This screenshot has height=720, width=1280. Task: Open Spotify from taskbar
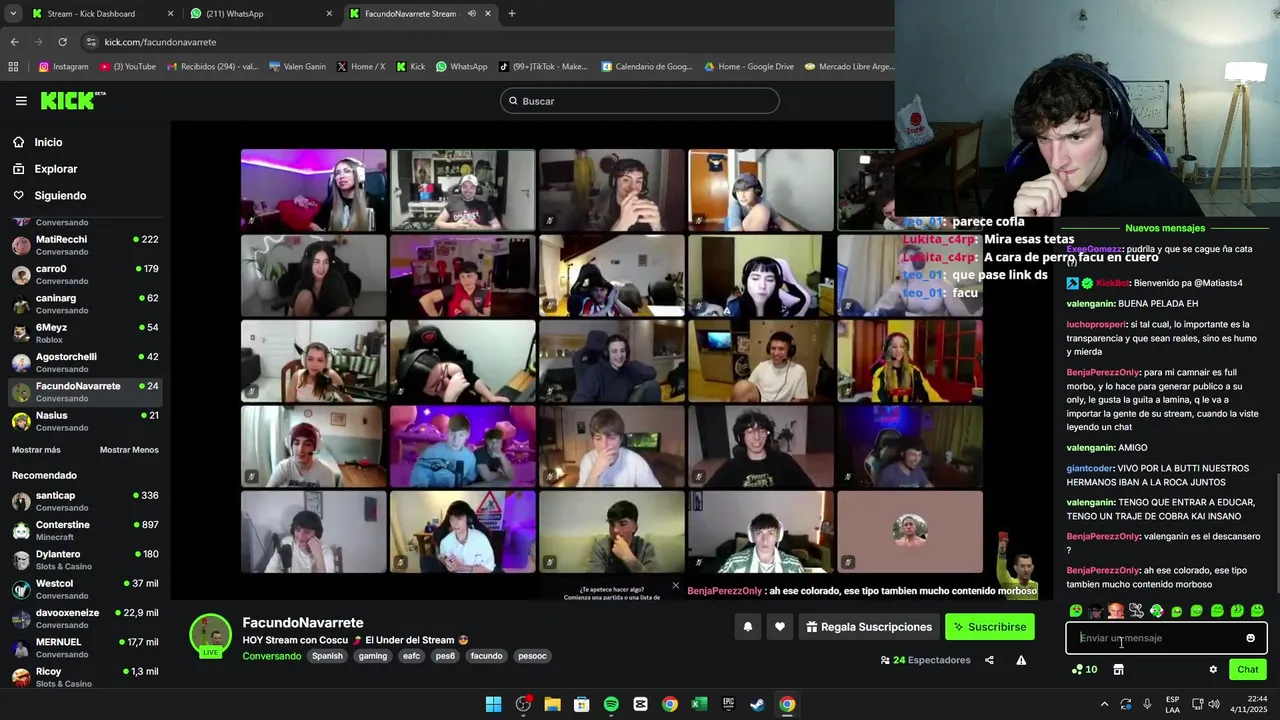611,704
